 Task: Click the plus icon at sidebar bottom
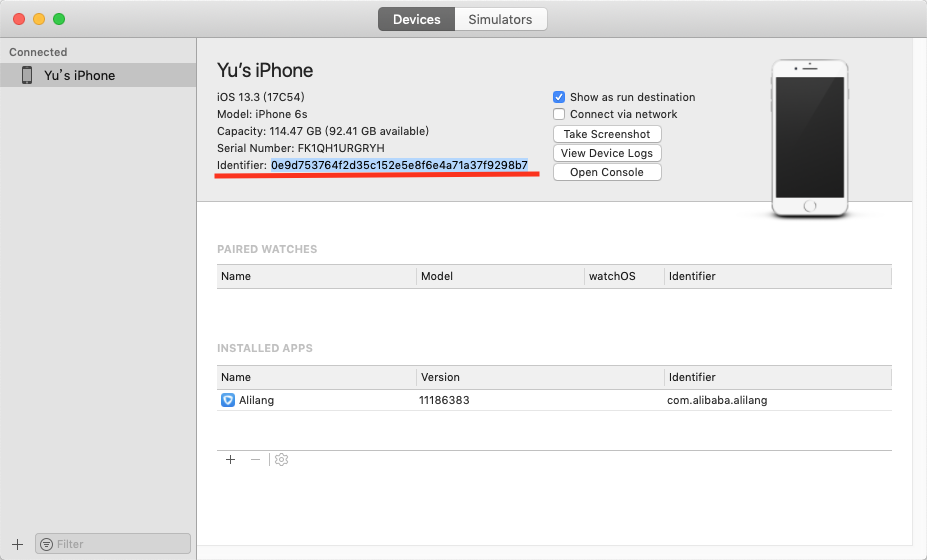[18, 544]
